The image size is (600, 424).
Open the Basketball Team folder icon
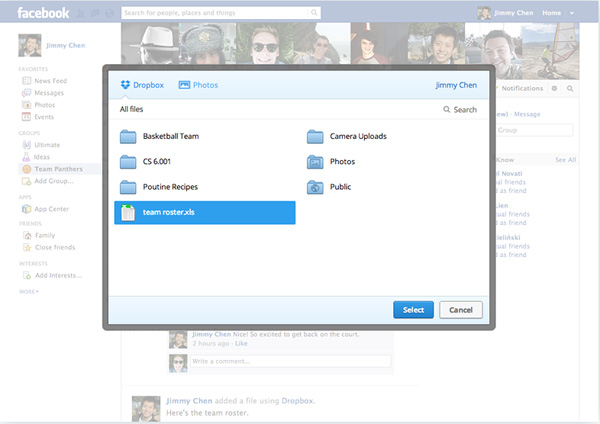(x=128, y=137)
